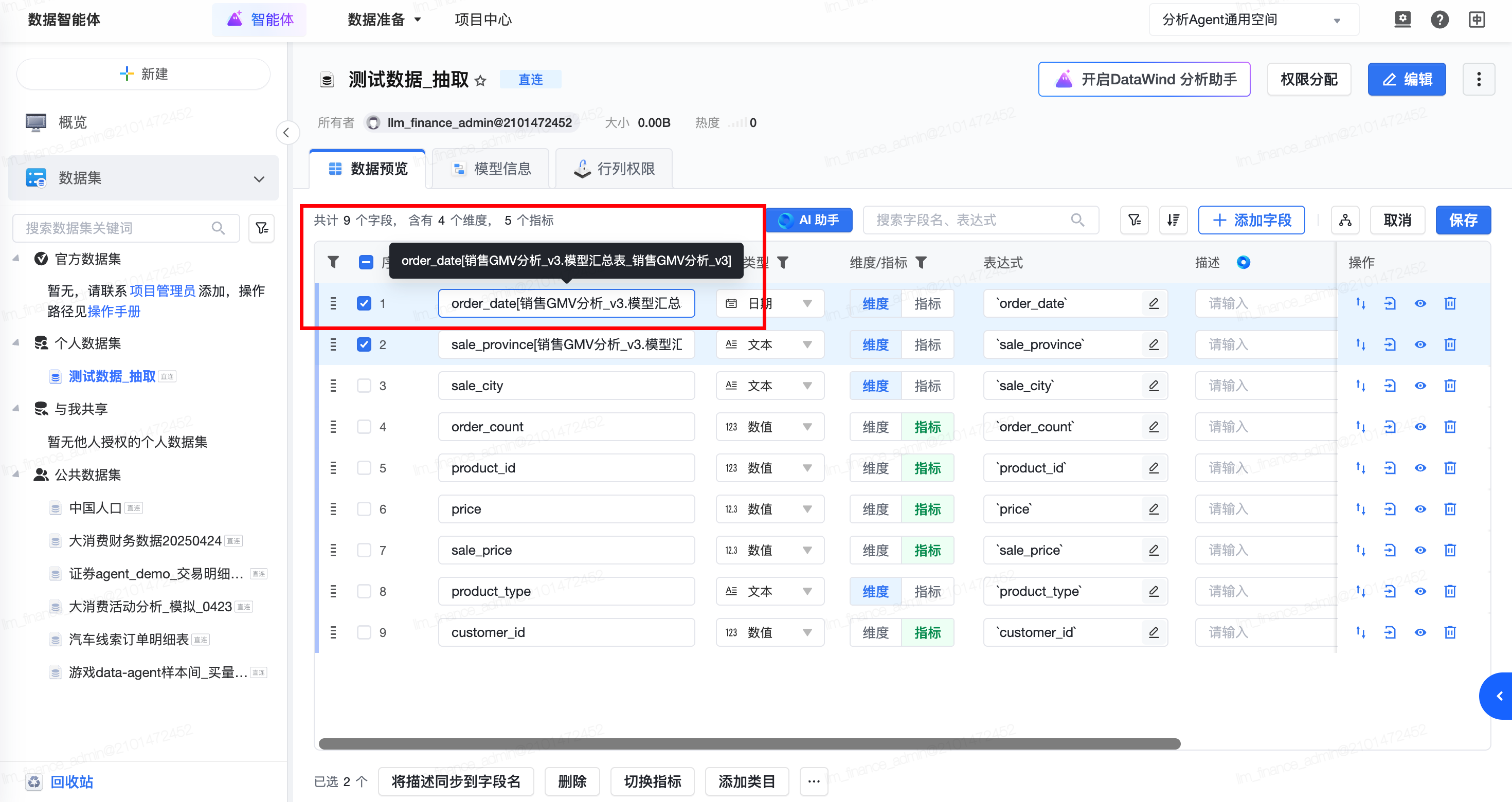Screen dimensions: 1512x802
Task: Click search magnifier in field search box
Action: click(1077, 220)
